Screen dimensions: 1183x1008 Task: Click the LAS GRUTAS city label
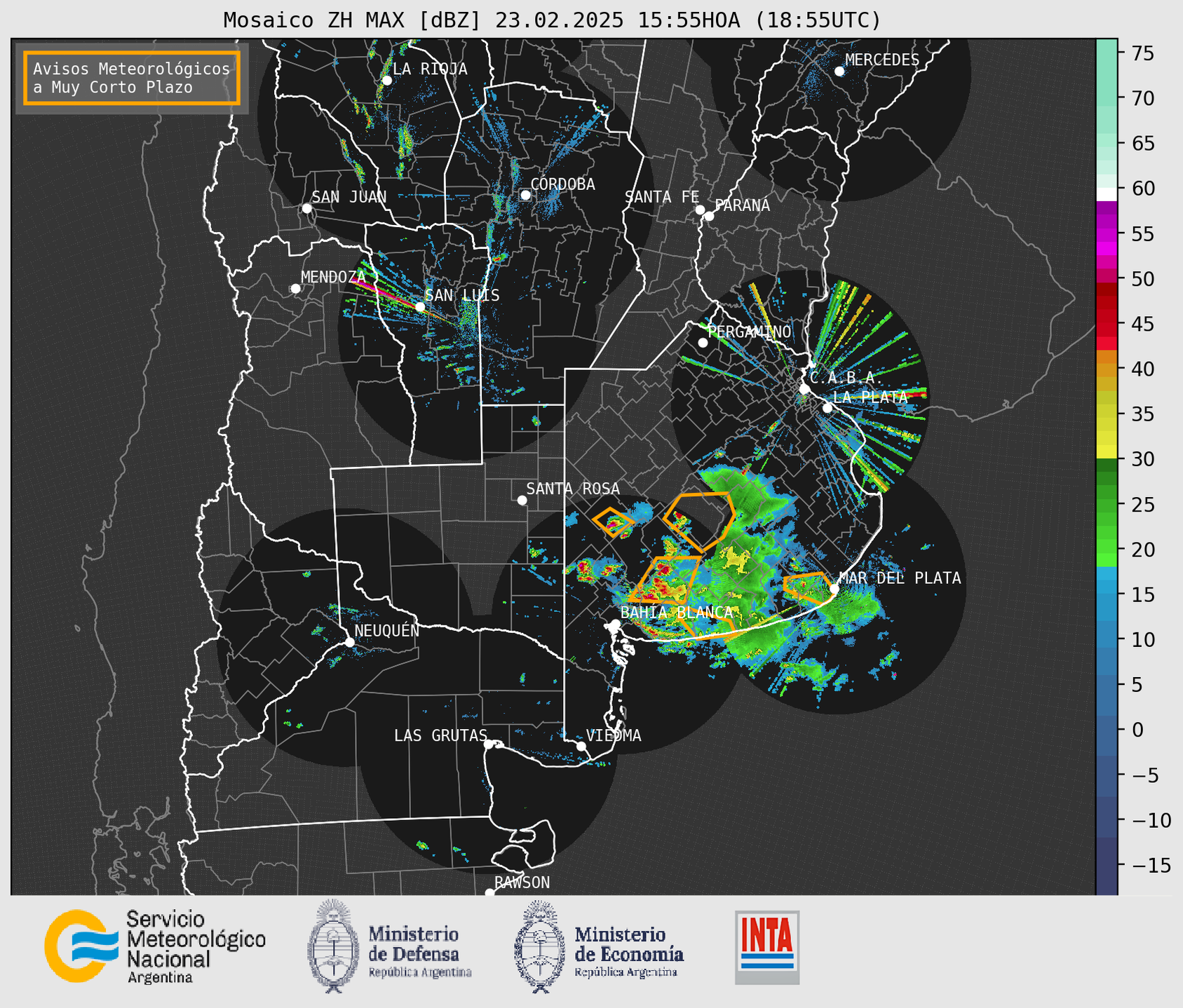440,735
